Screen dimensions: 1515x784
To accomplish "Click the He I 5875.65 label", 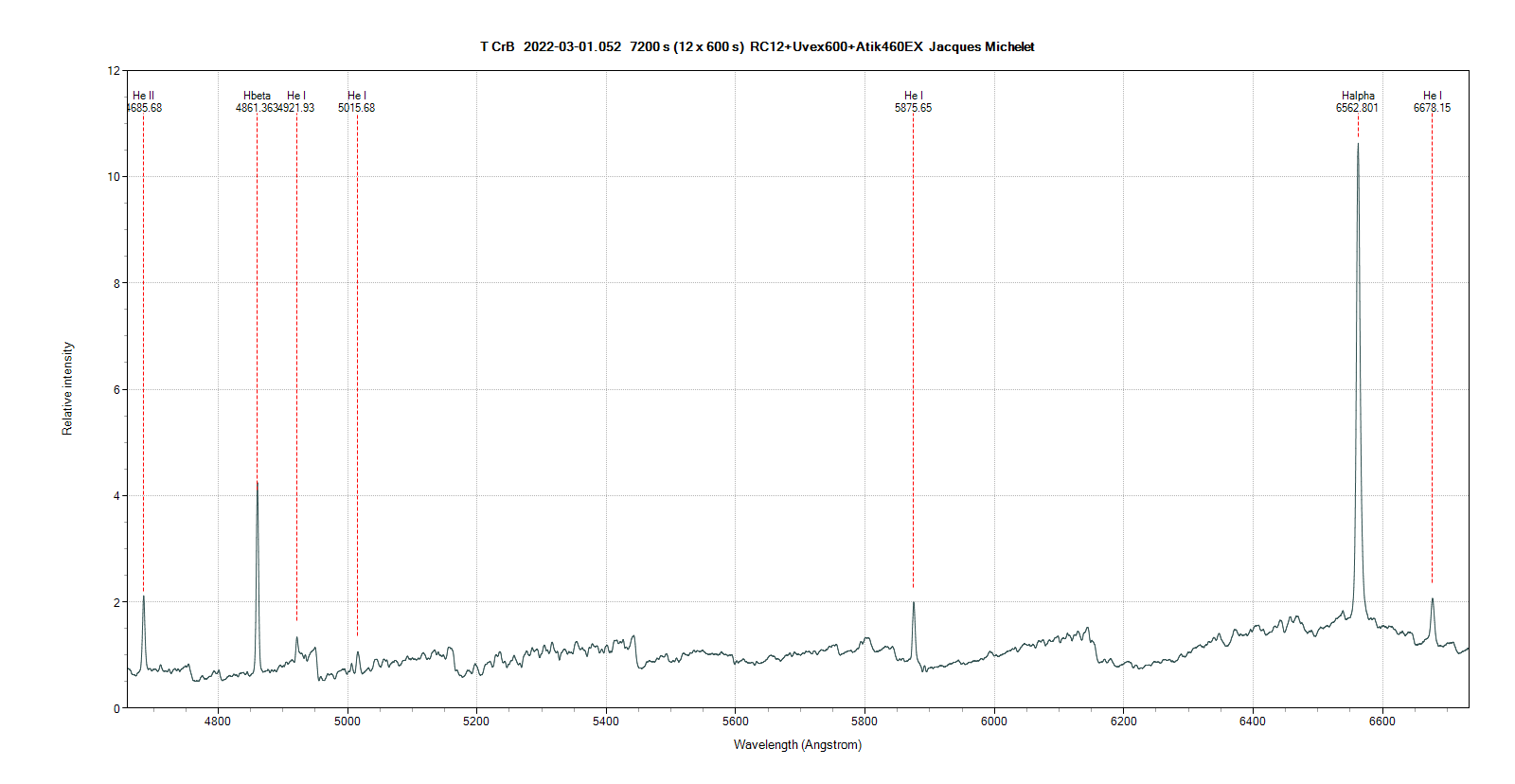I will pos(913,101).
